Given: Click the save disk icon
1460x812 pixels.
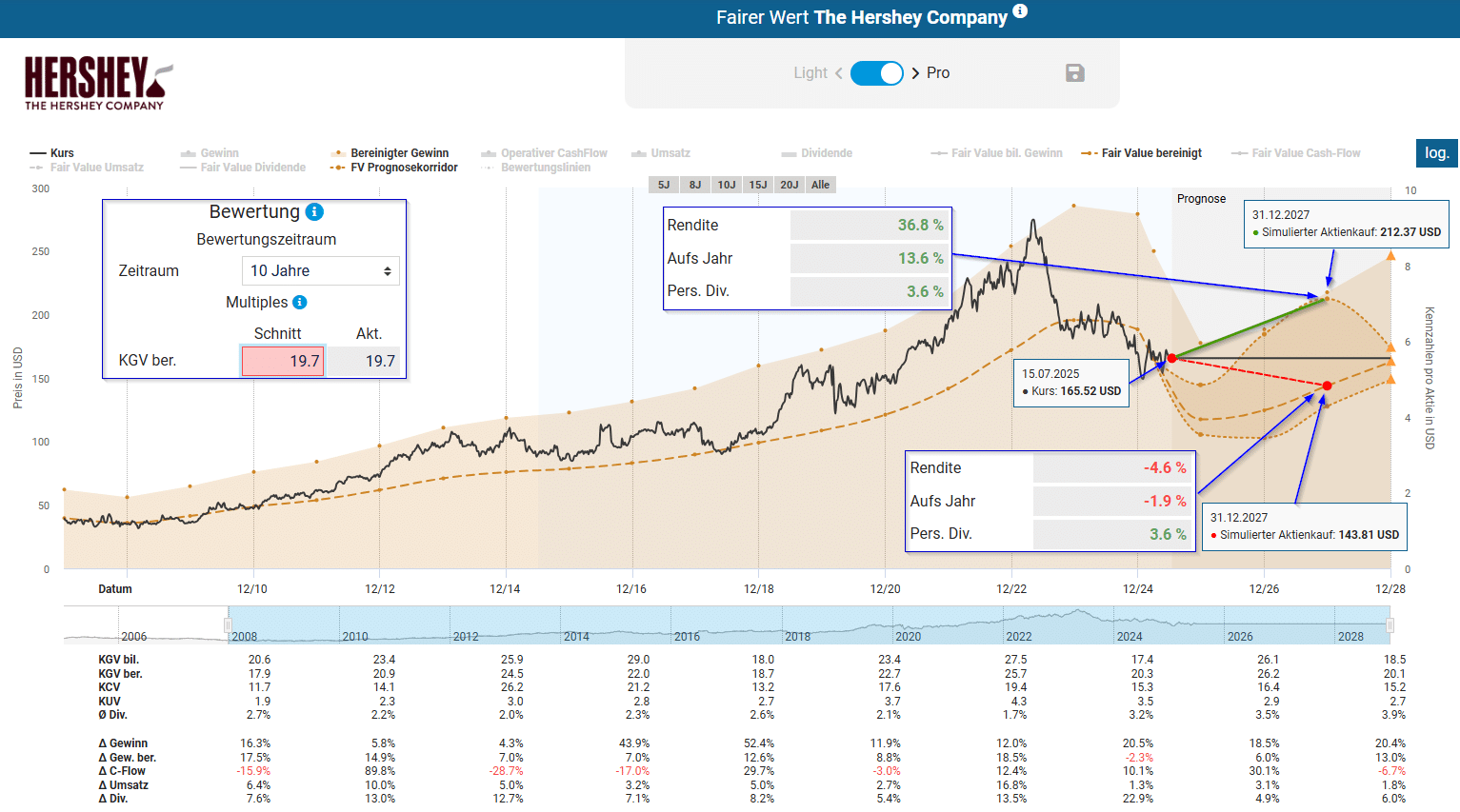Looking at the screenshot, I should 1074,73.
